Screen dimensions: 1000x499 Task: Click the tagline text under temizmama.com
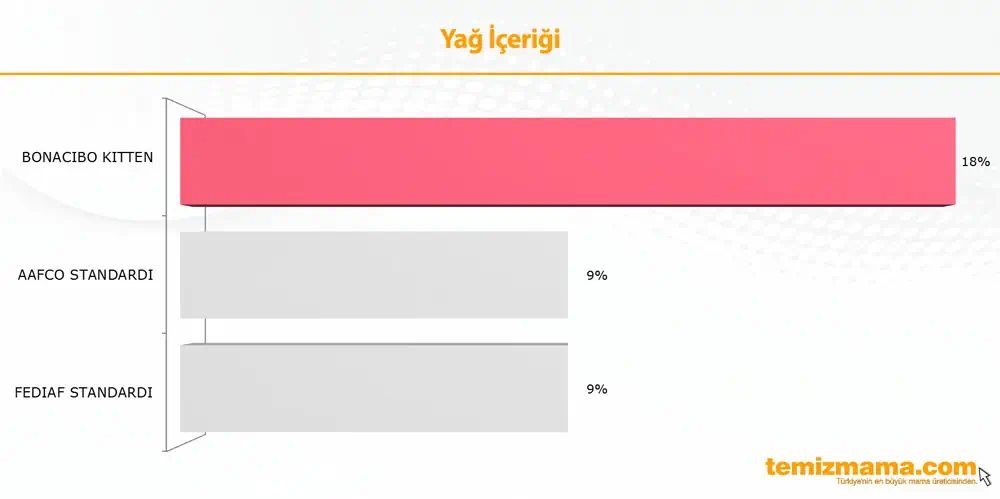907,480
